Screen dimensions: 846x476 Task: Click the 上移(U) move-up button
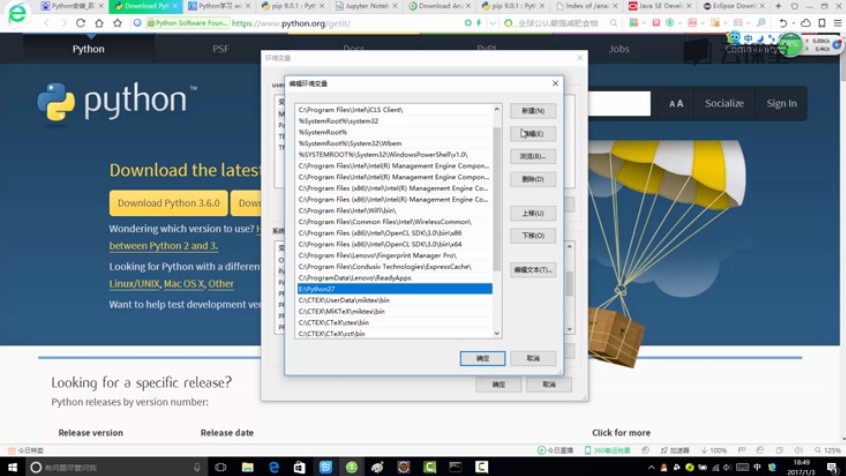(x=533, y=213)
